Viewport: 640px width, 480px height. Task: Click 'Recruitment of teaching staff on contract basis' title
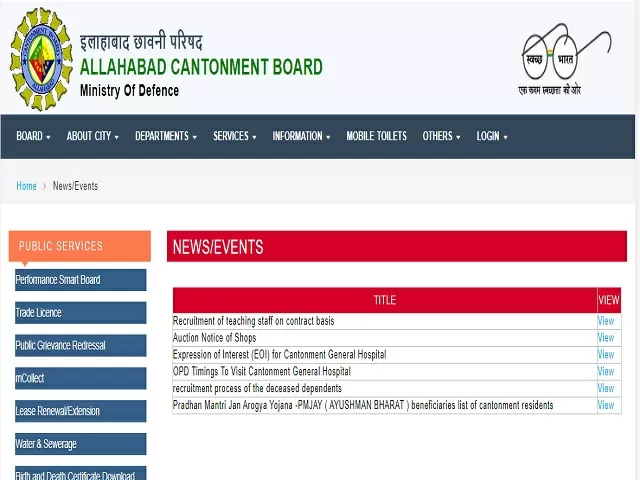click(253, 321)
